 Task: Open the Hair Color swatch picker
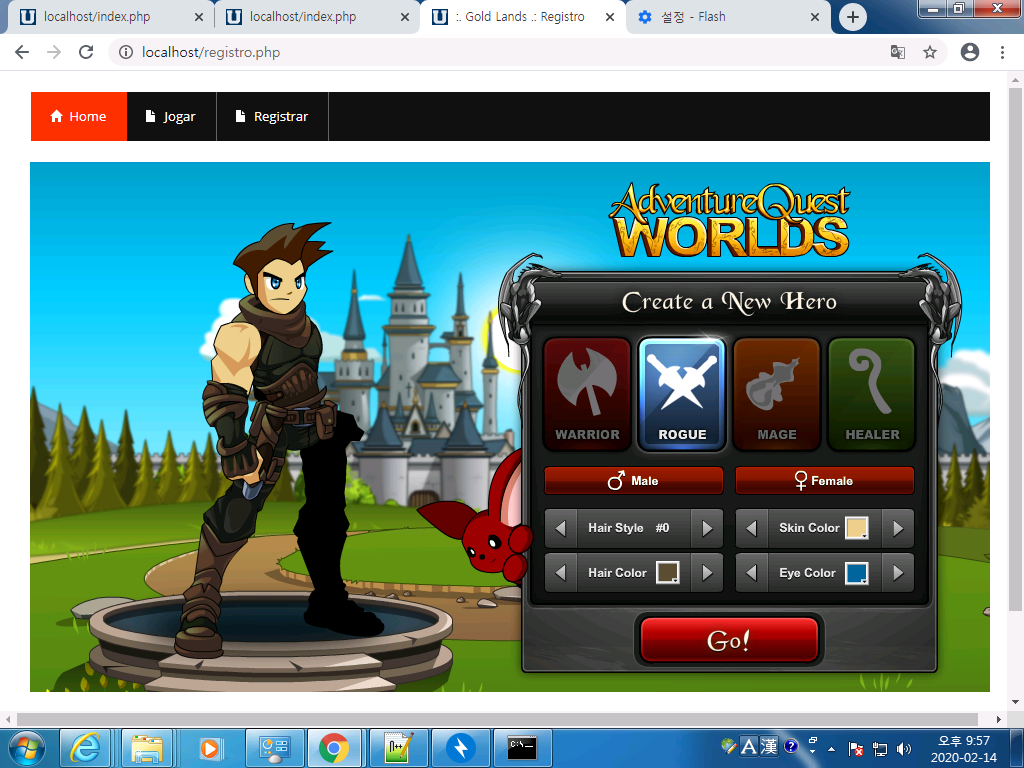[667, 573]
